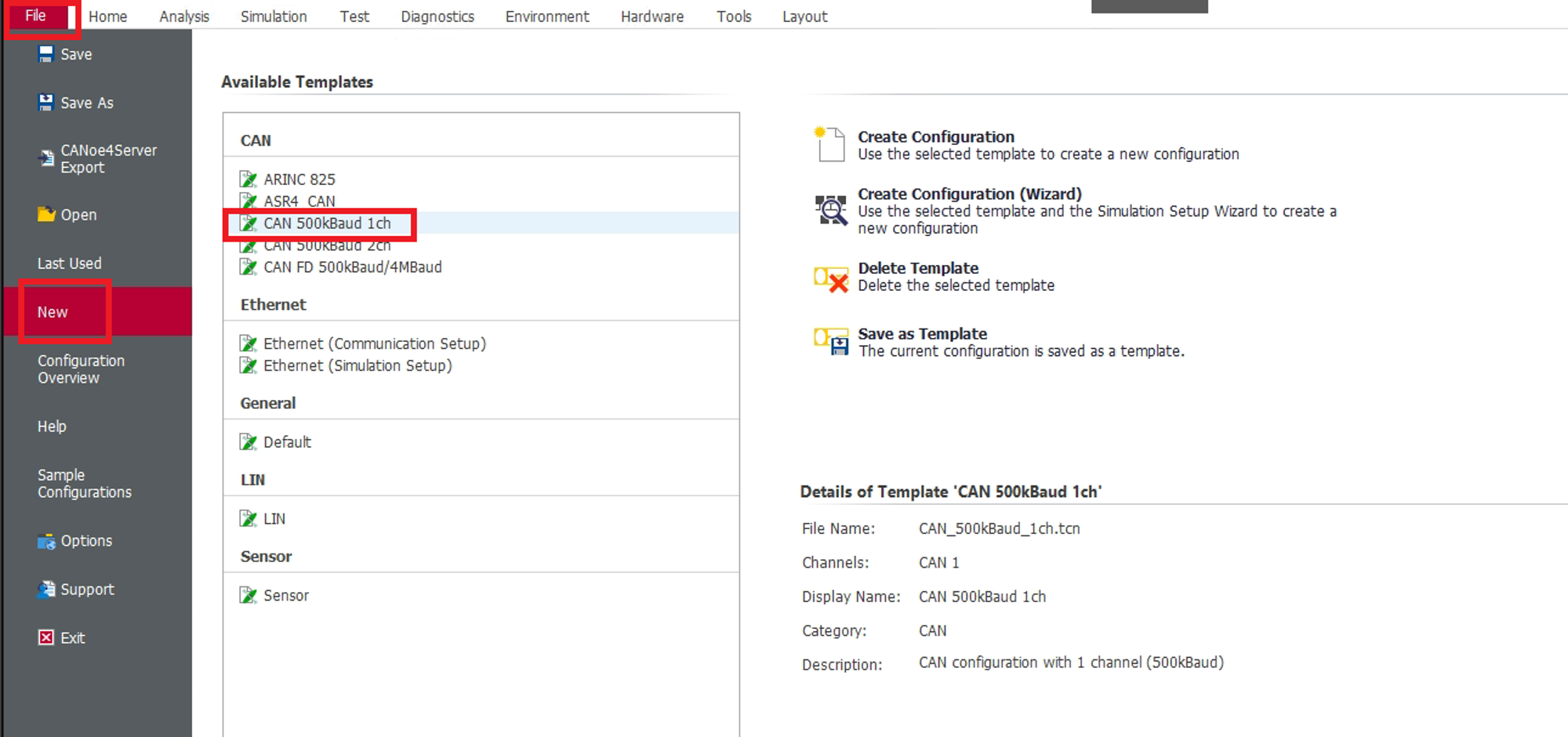Open the Environment ribbon tab

pyautogui.click(x=547, y=16)
